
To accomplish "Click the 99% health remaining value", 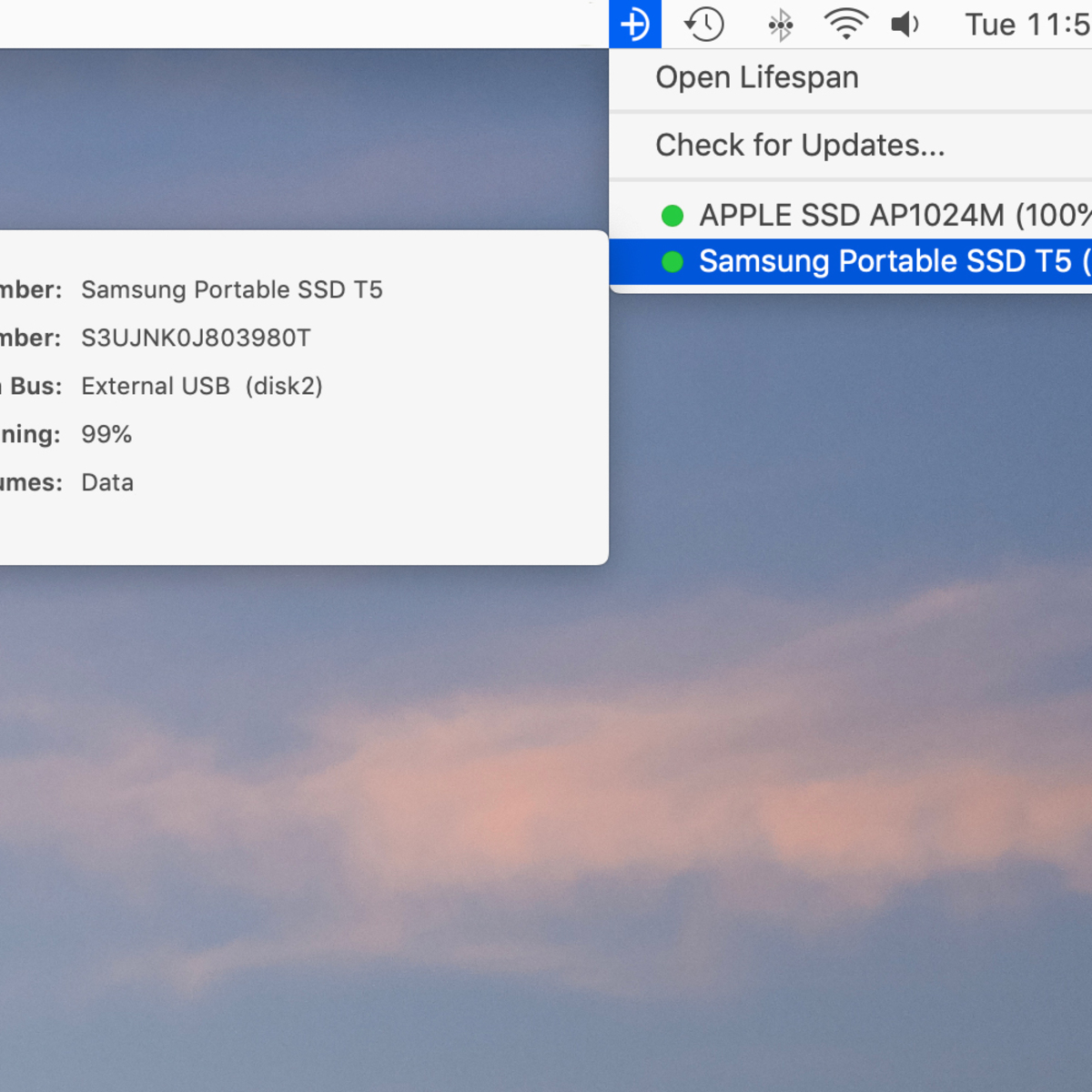I will pos(106,434).
